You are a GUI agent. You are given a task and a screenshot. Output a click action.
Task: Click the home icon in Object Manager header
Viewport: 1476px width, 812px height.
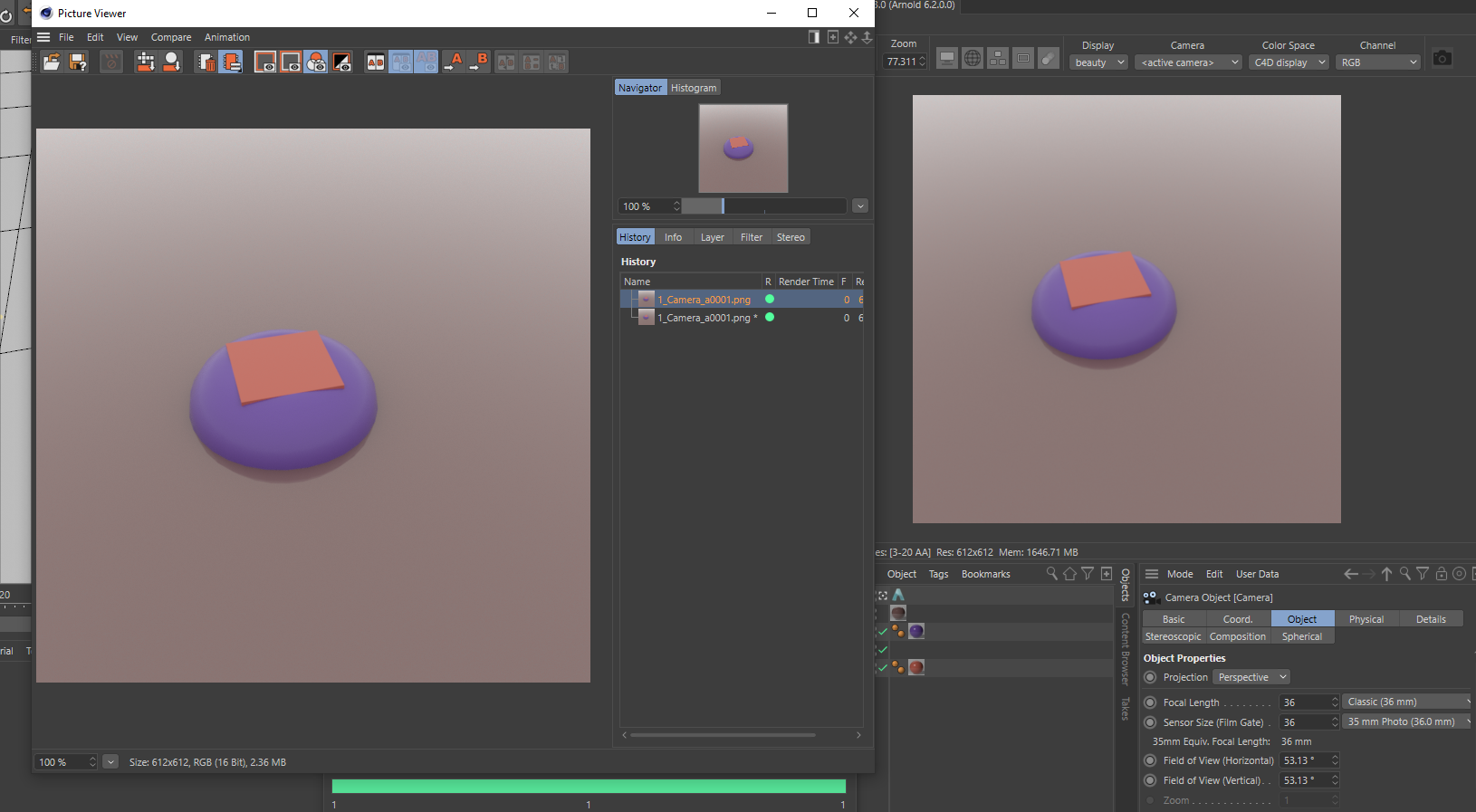point(1069,573)
